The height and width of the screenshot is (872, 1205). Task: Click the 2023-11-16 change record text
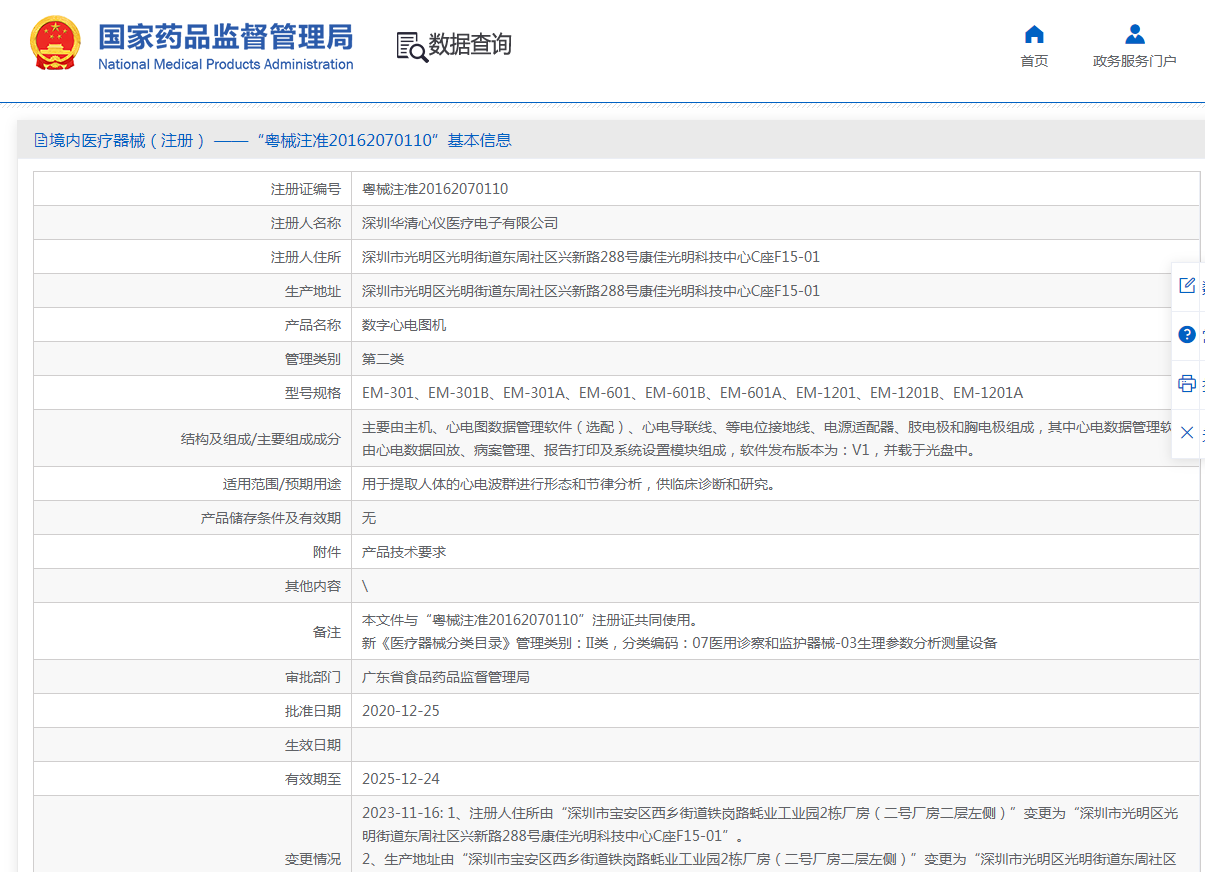(x=770, y=824)
